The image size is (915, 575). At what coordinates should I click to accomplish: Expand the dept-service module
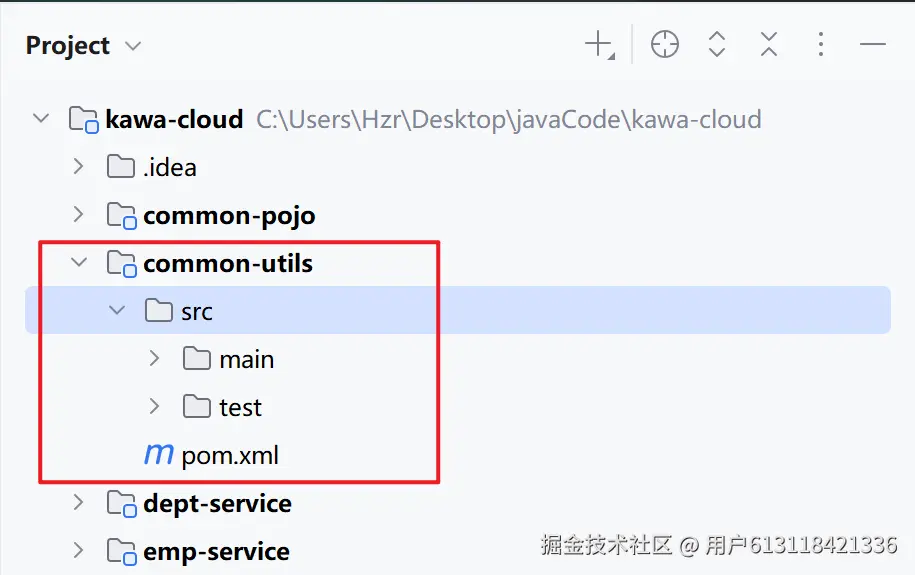click(x=79, y=502)
